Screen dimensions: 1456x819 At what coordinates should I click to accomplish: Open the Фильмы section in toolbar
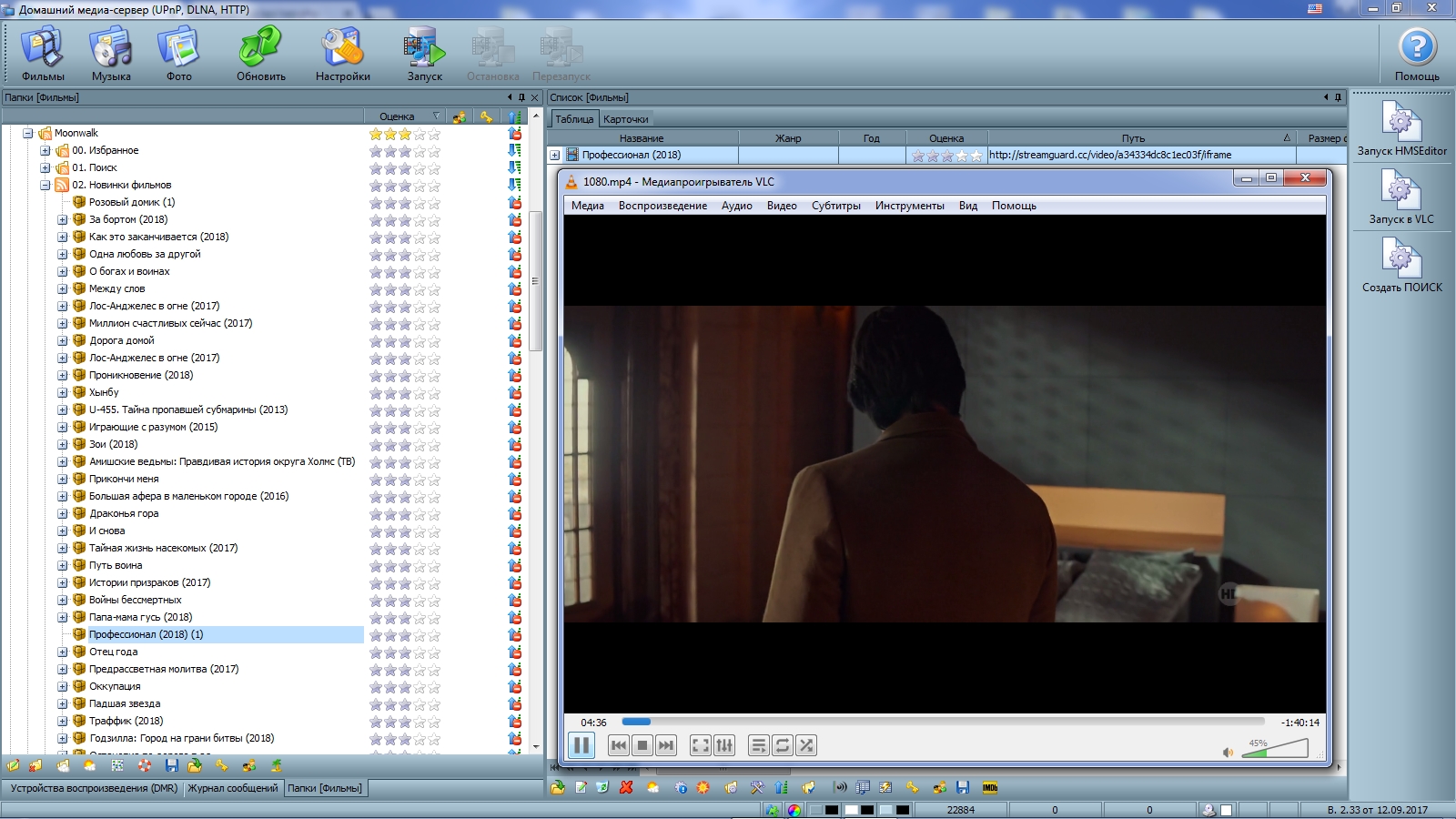pyautogui.click(x=43, y=53)
